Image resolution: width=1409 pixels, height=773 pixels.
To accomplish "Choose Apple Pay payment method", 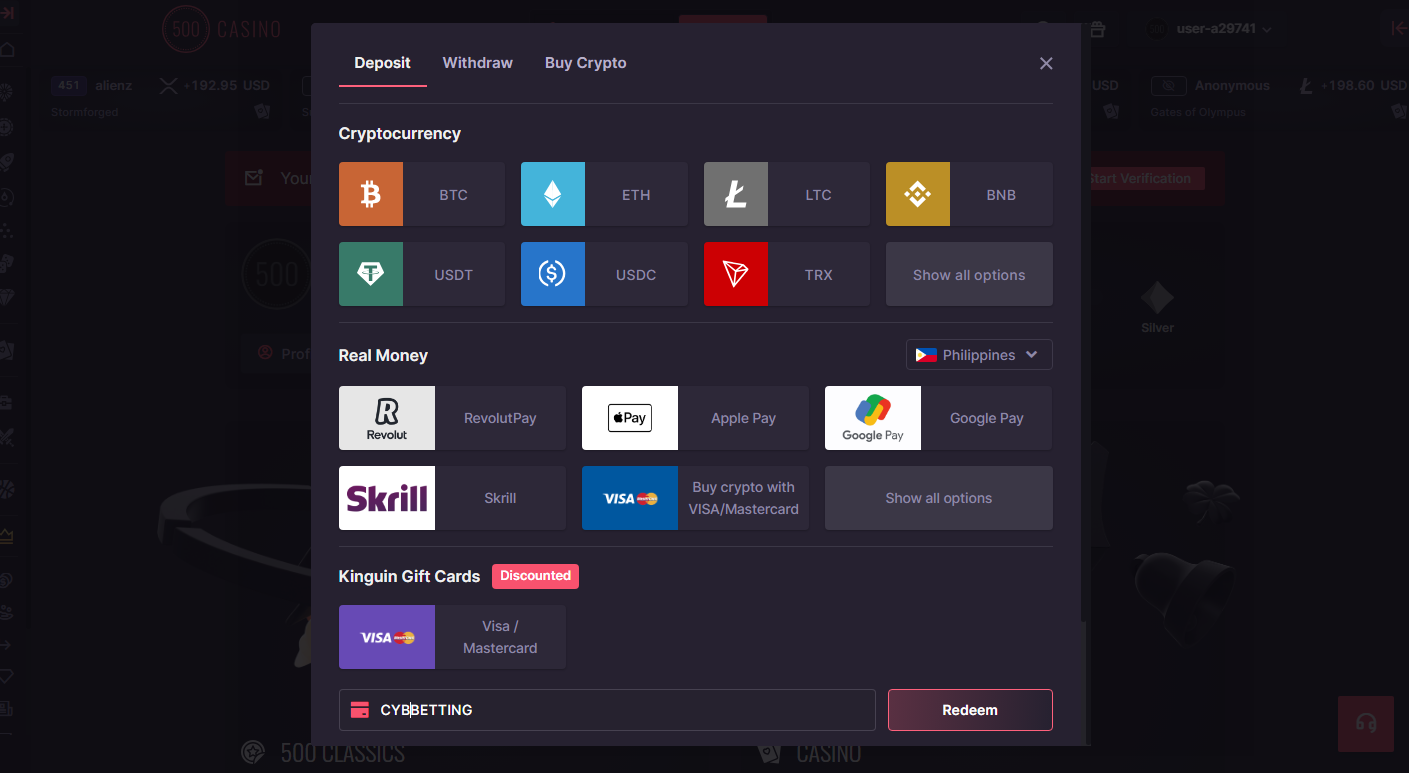I will click(695, 418).
